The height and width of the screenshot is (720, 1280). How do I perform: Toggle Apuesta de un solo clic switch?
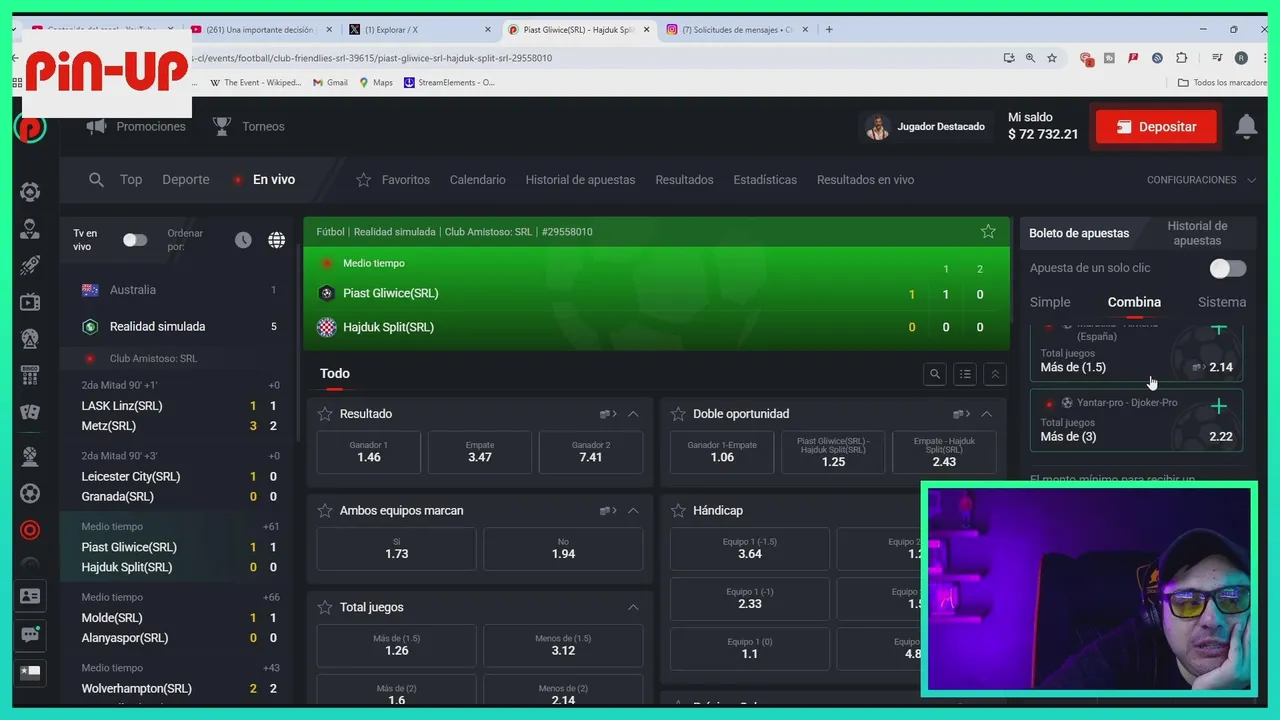coord(1228,268)
